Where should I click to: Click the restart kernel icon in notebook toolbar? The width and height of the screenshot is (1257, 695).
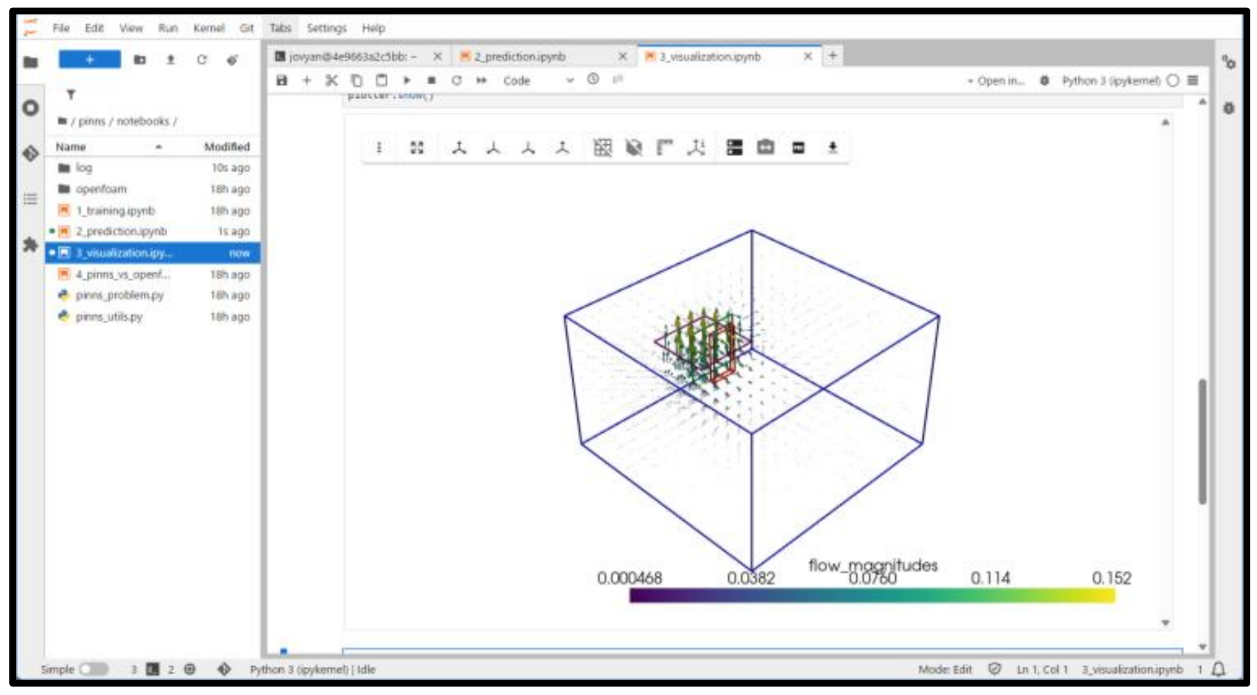[456, 81]
